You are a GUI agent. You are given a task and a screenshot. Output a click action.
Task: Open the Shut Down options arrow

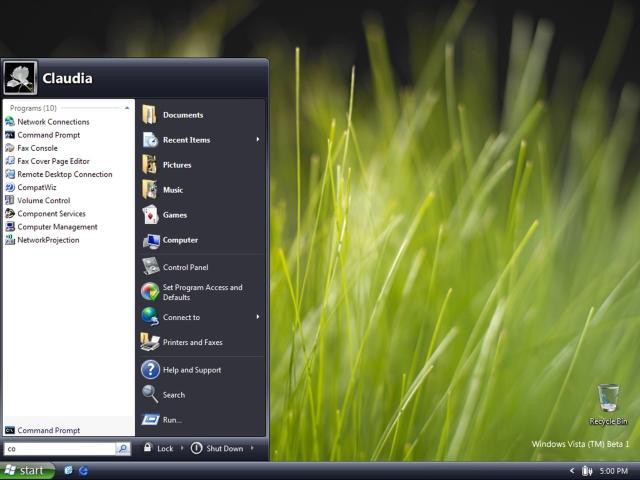pos(252,449)
